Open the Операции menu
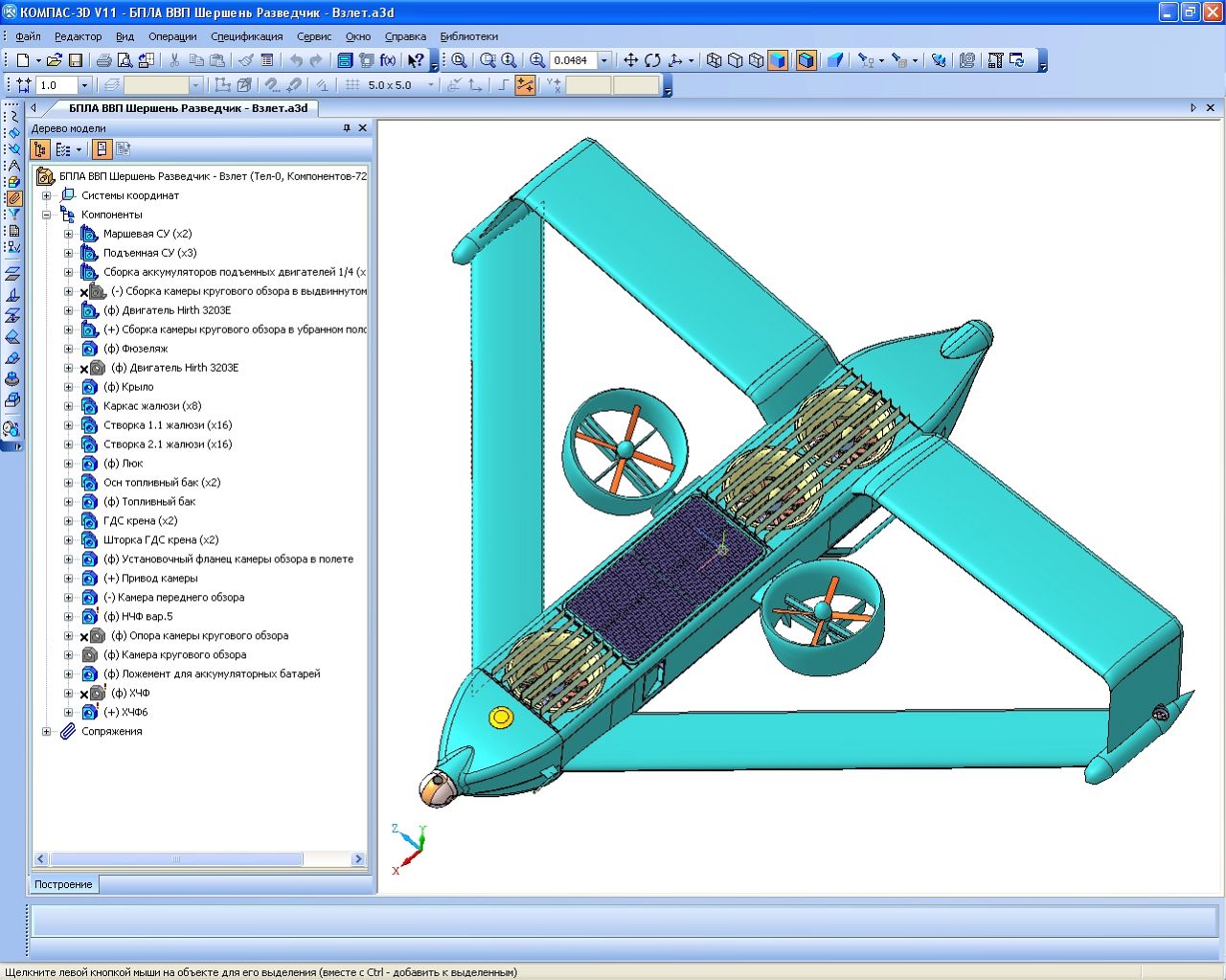The image size is (1226, 980). [x=172, y=36]
